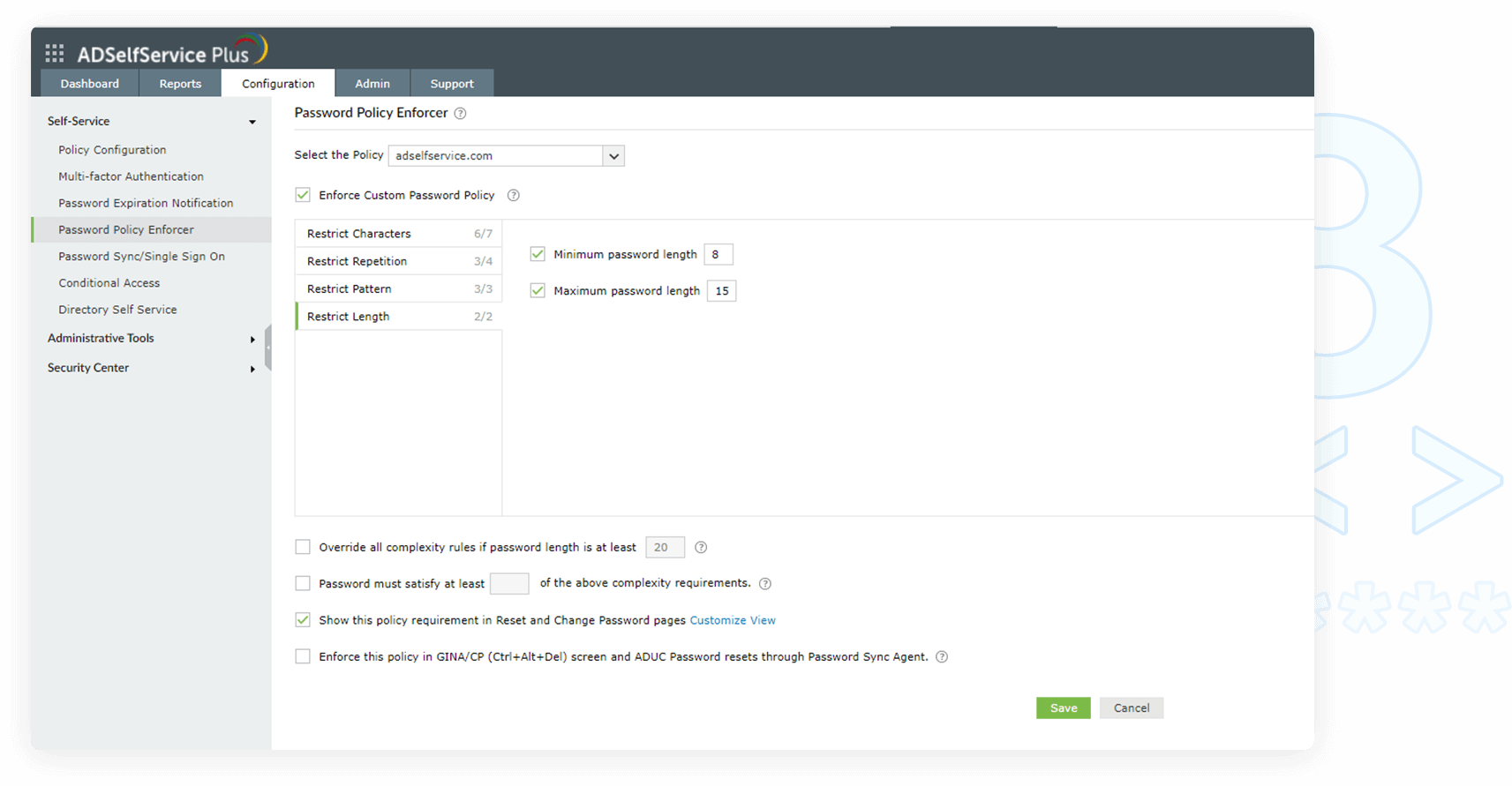1512x786 pixels.
Task: Open help for Enforce Custom Password Policy
Action: [x=513, y=195]
